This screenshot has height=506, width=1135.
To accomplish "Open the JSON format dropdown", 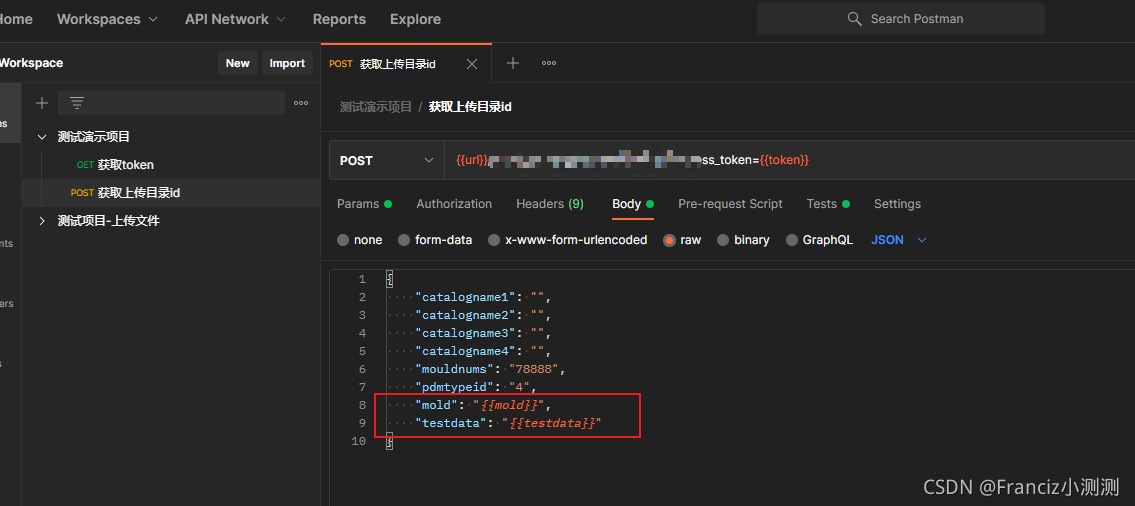I will [898, 240].
